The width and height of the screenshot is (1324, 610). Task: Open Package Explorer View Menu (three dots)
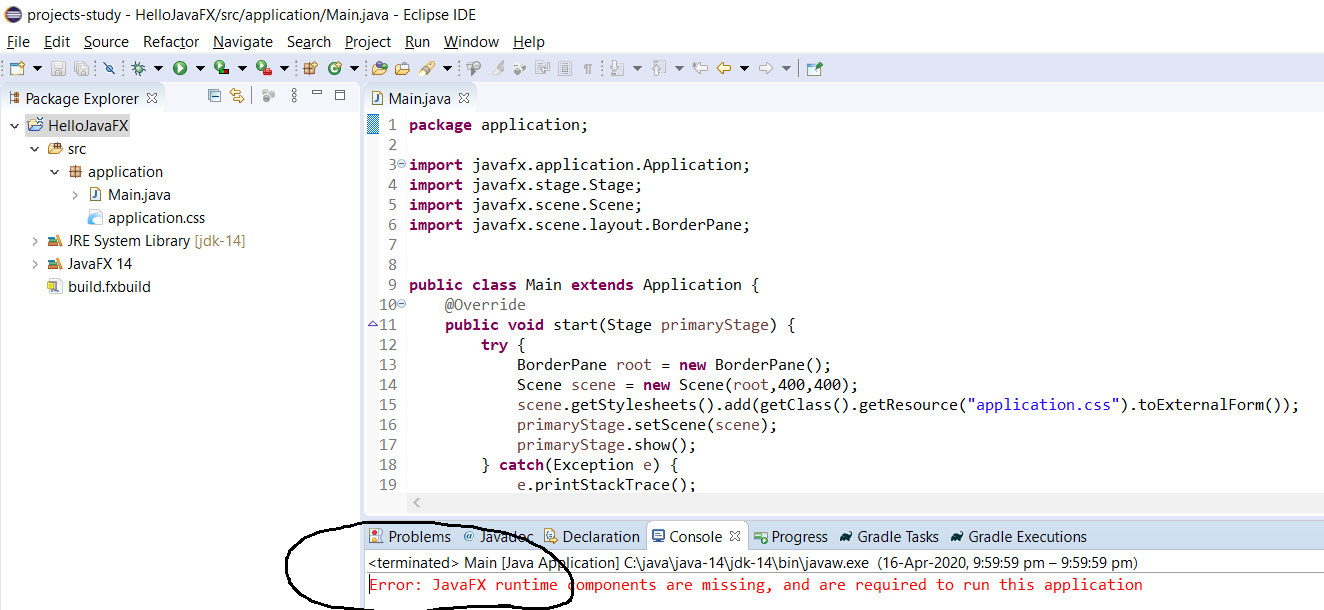(294, 96)
